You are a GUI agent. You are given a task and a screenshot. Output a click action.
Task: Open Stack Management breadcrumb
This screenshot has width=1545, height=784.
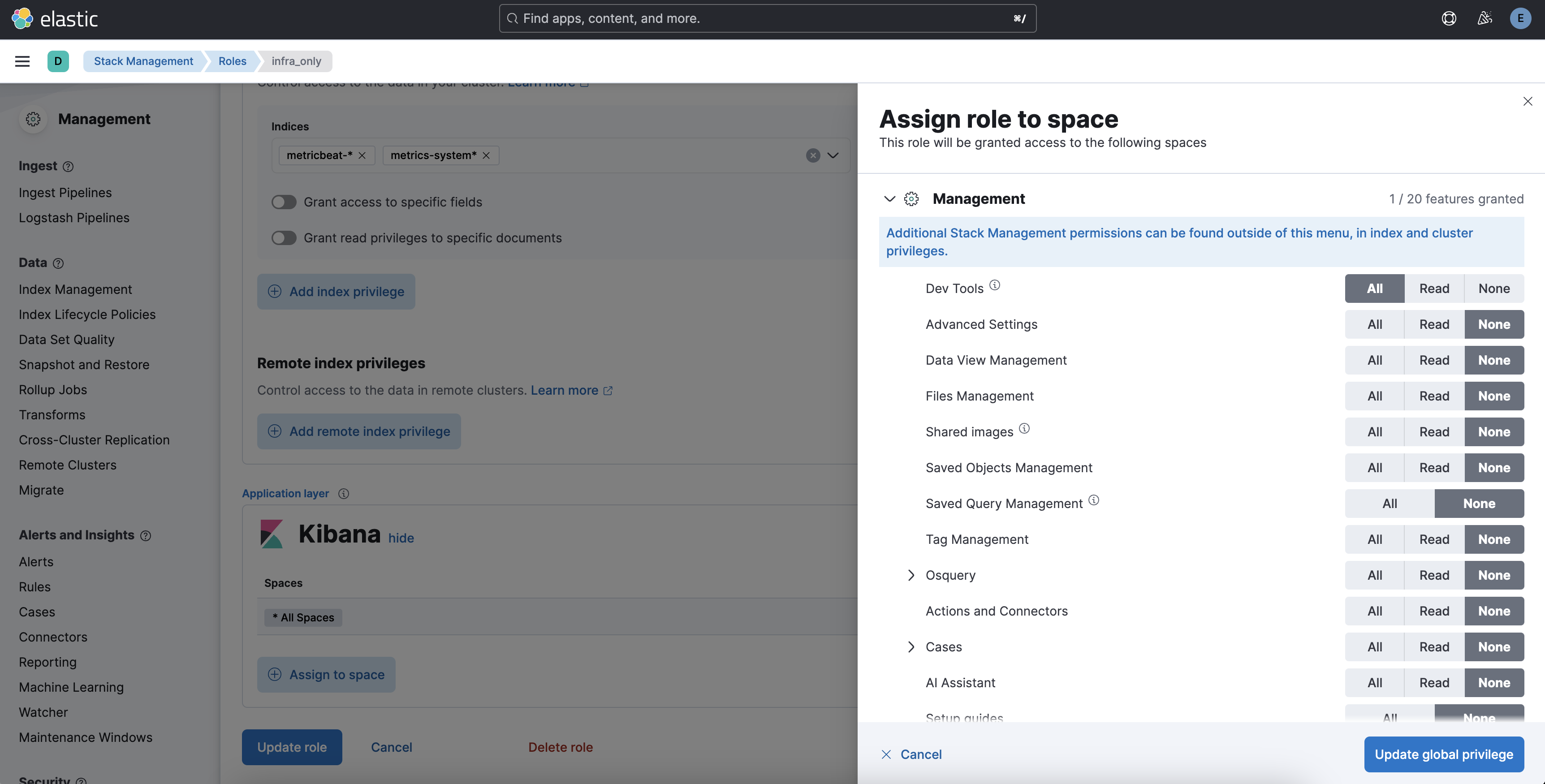tap(143, 61)
